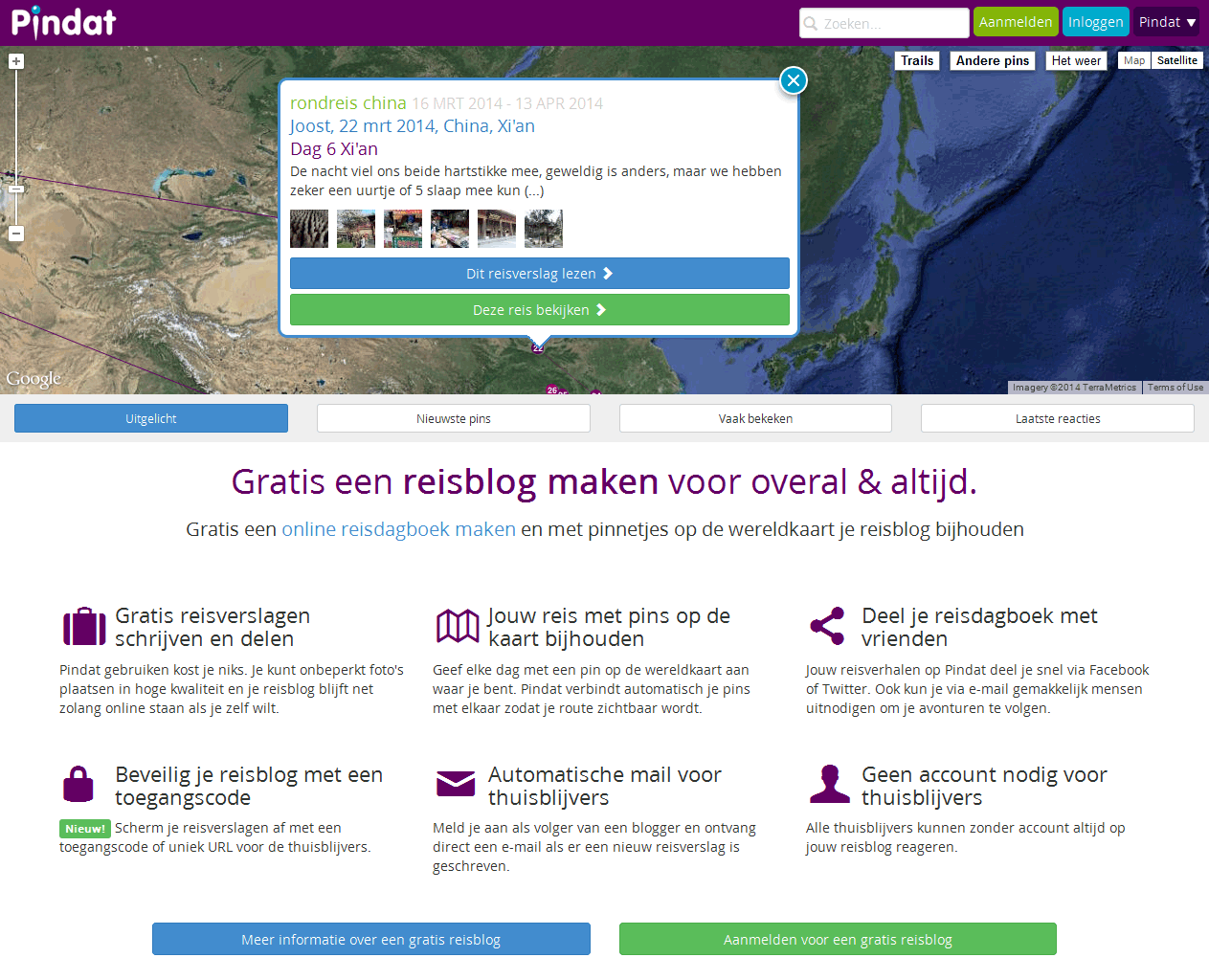Click the folded map icon
Screen dimensions: 1209x980
(458, 627)
